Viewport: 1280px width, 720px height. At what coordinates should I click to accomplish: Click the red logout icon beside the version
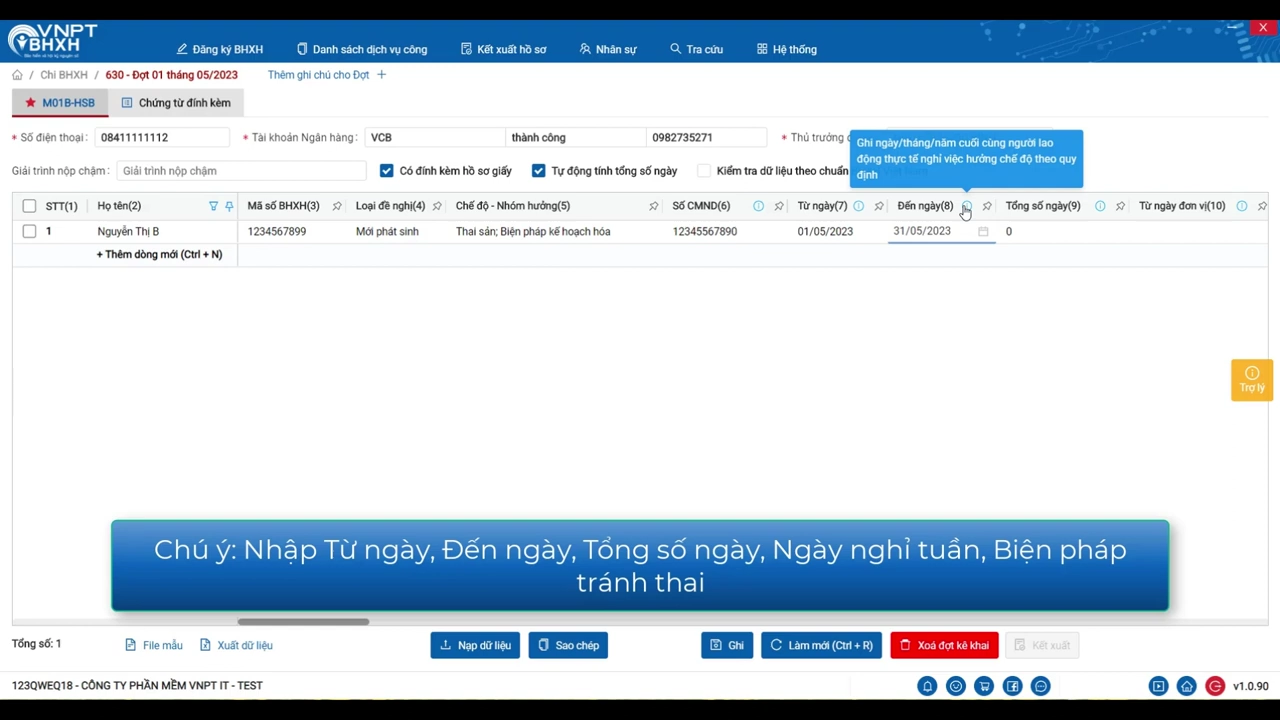(x=1215, y=686)
